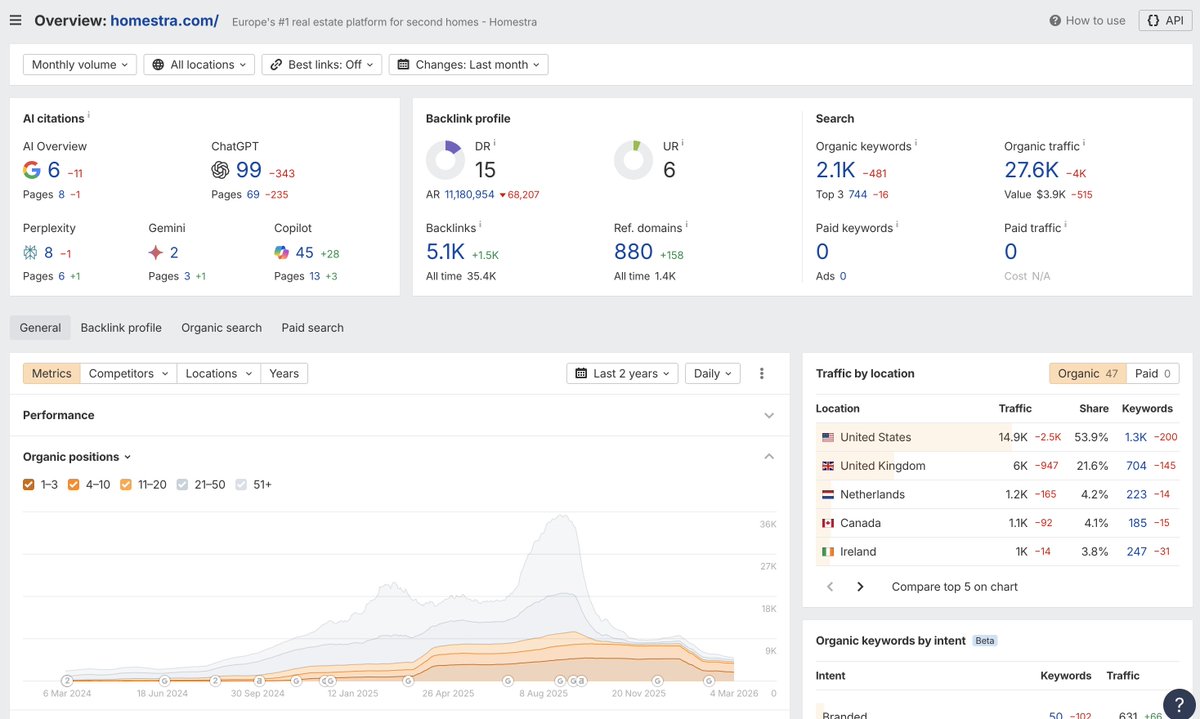Open the help question mark button
Screen dimensions: 1200x719
(1179, 703)
